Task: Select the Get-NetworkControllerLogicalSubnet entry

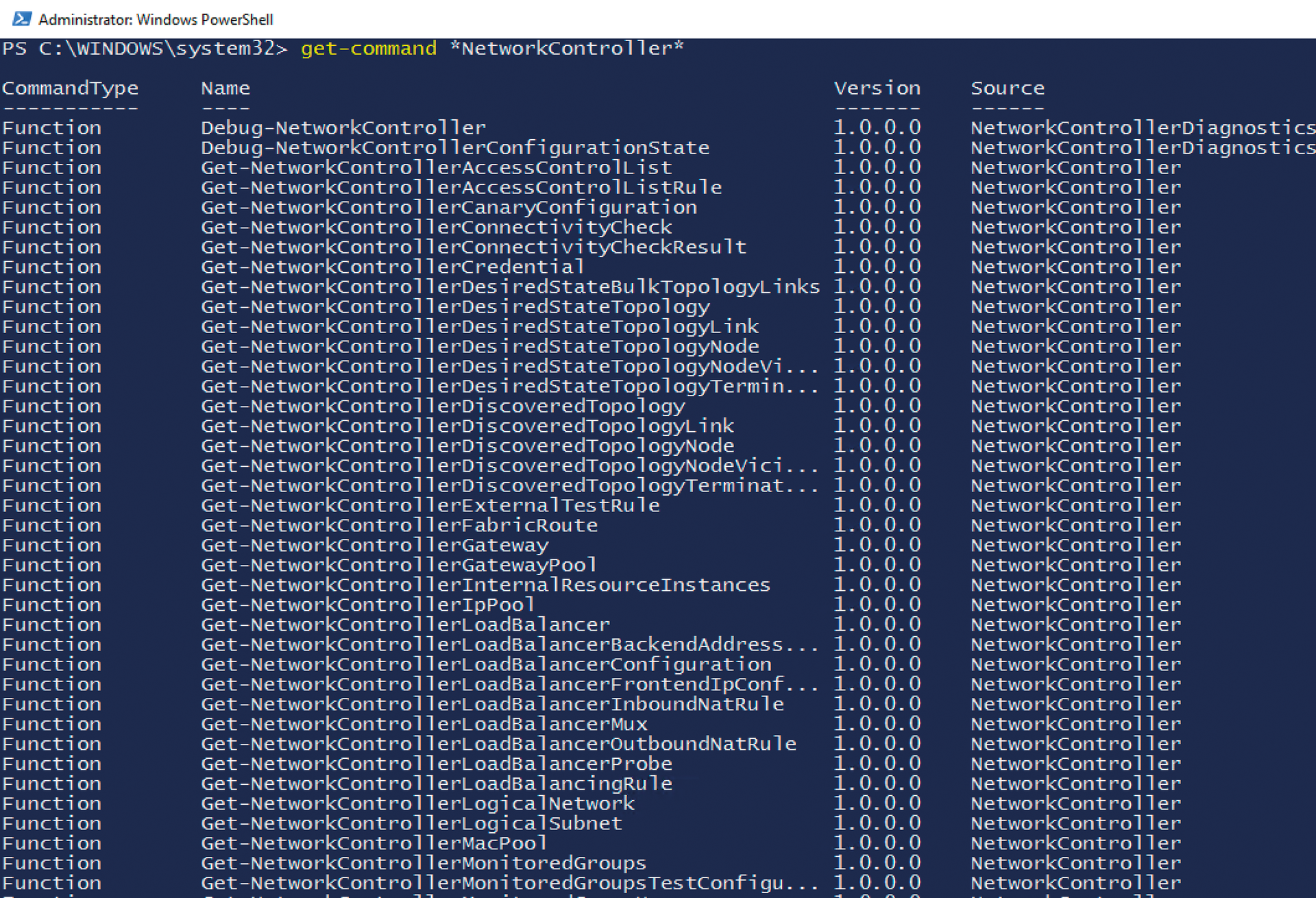Action: click(x=411, y=823)
